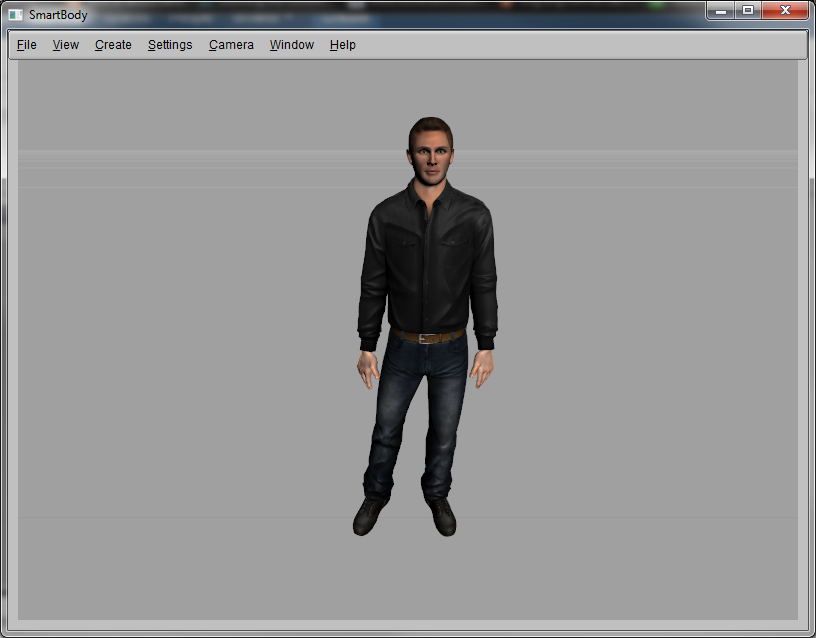Viewport: 816px width, 638px height.
Task: Minimize the SmartBody window
Action: (721, 10)
